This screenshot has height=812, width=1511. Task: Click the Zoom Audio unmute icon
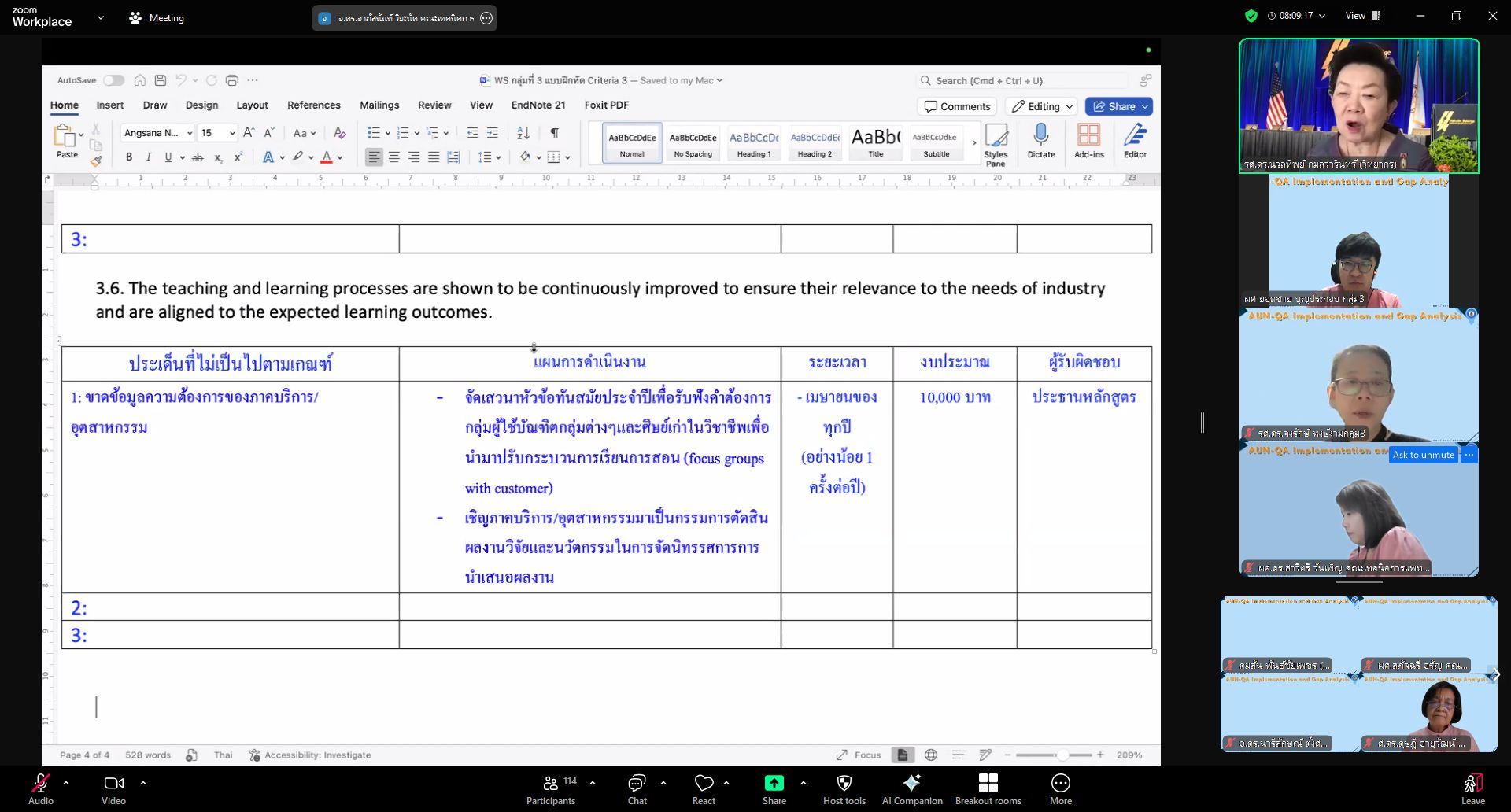pyautogui.click(x=41, y=788)
